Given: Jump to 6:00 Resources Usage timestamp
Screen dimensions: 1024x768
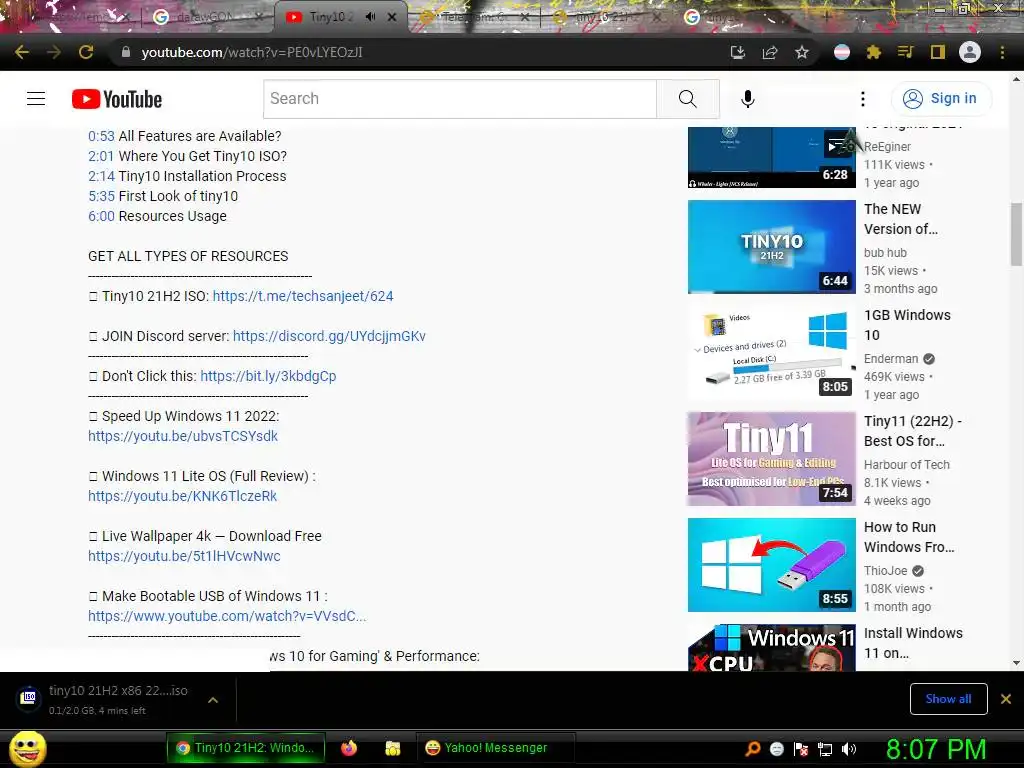Looking at the screenshot, I should click(101, 216).
